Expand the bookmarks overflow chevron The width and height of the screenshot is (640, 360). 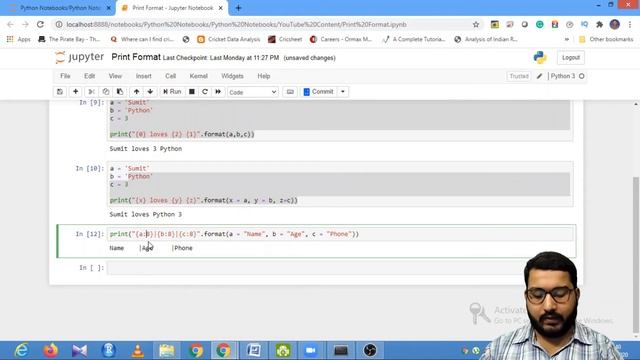567,39
